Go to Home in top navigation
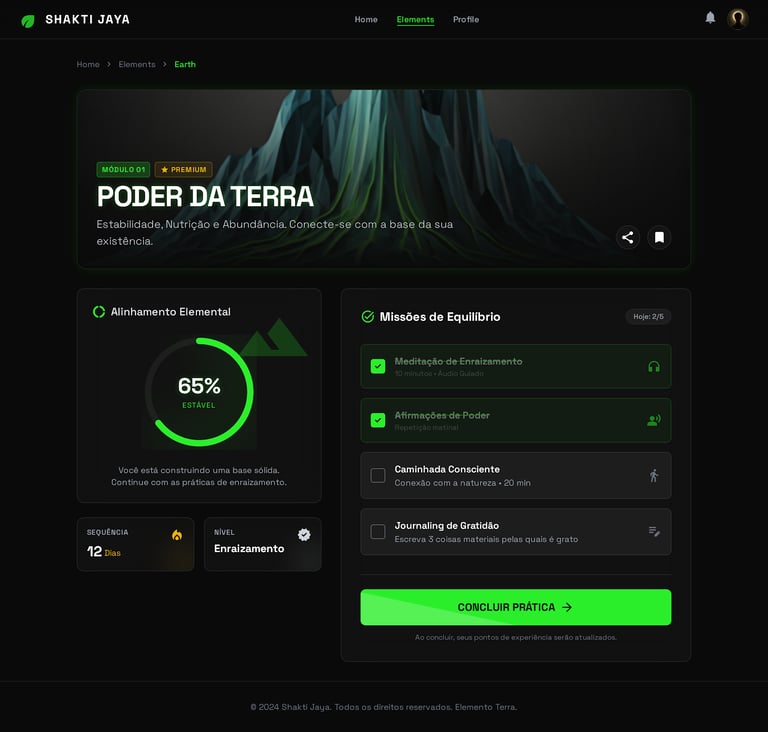 coord(366,20)
